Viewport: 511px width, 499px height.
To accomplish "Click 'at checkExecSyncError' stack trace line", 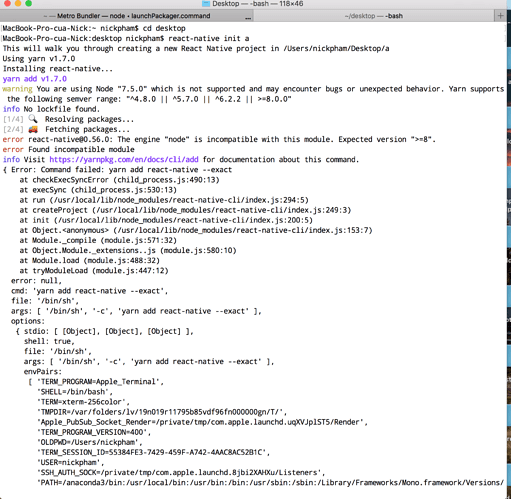I will pos(119,180).
